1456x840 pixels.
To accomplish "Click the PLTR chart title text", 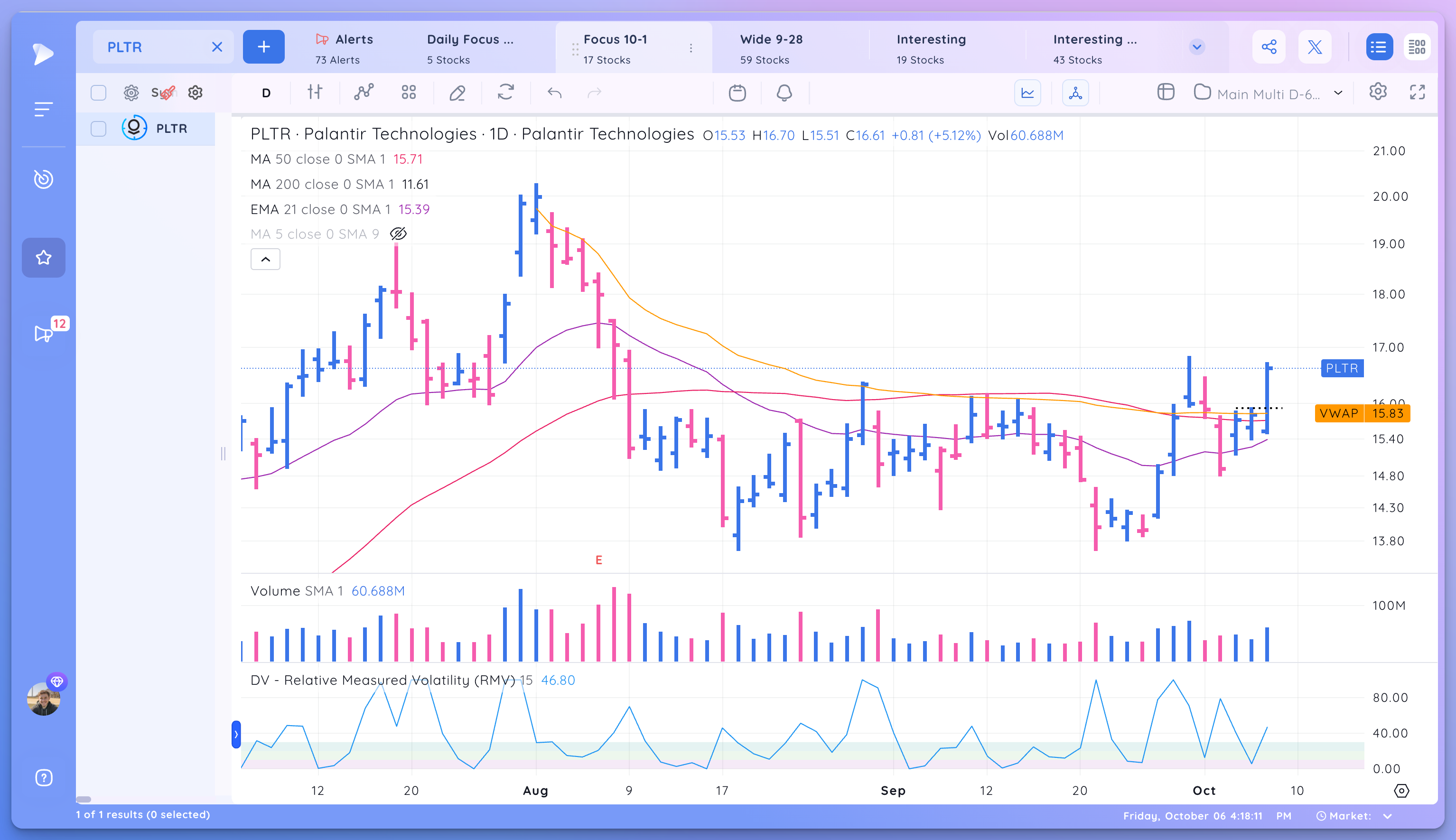I will point(472,134).
